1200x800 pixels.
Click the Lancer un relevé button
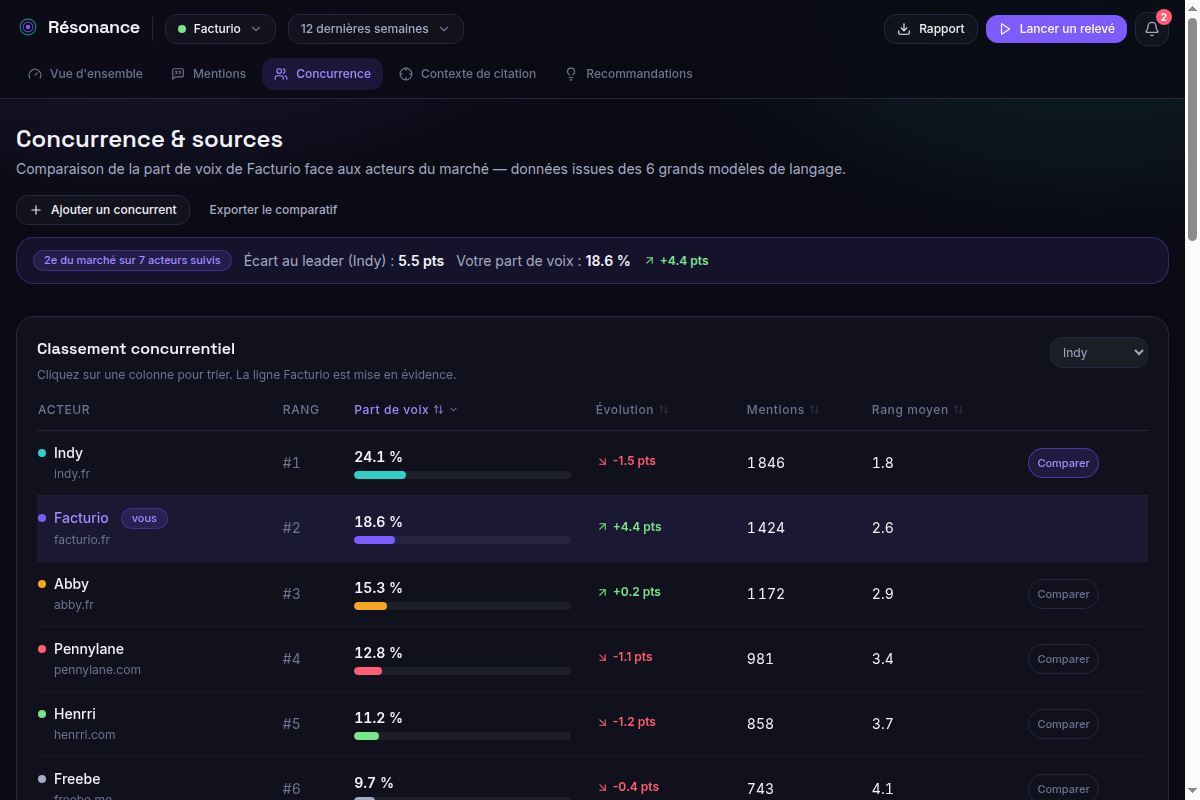point(1056,29)
